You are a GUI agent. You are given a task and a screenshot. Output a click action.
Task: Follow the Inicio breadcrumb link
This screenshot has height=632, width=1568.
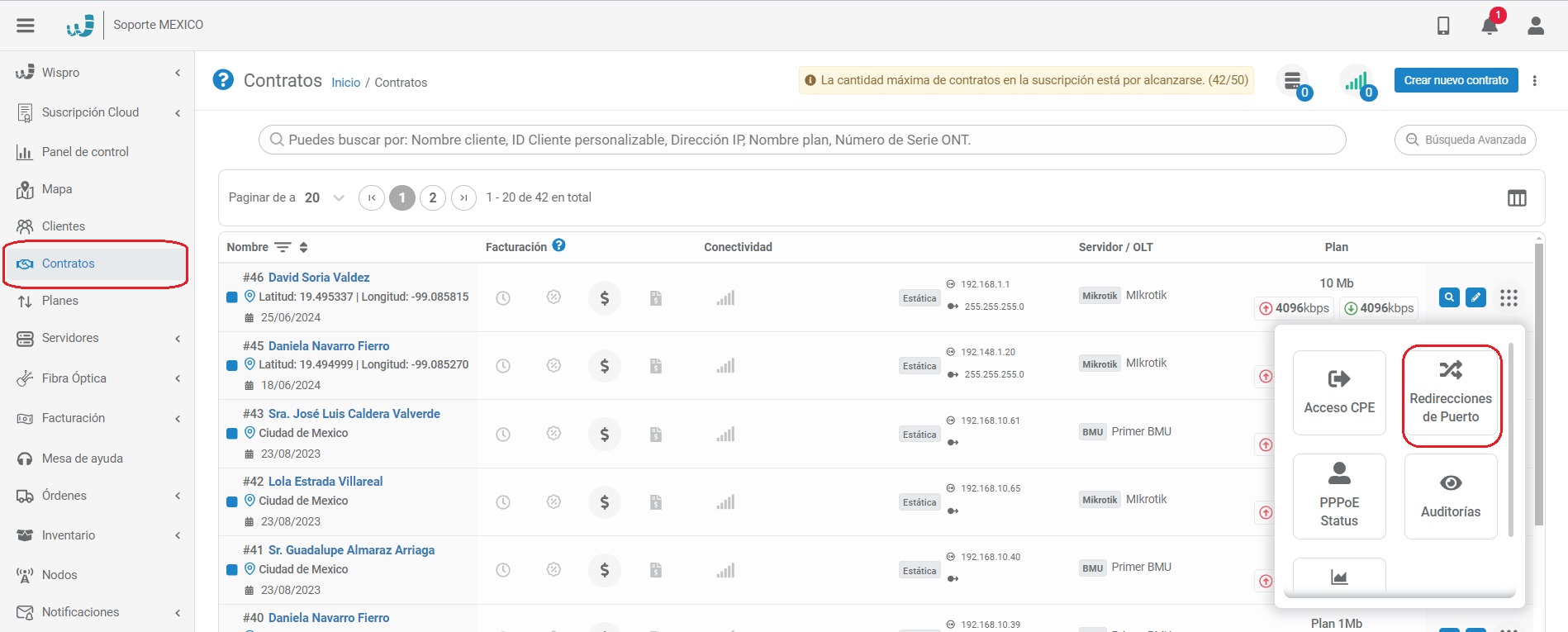(346, 83)
